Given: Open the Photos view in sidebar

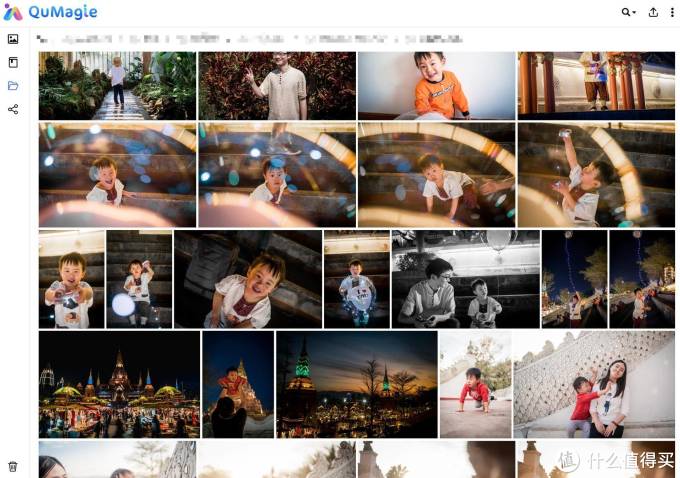Looking at the screenshot, I should pos(13,39).
